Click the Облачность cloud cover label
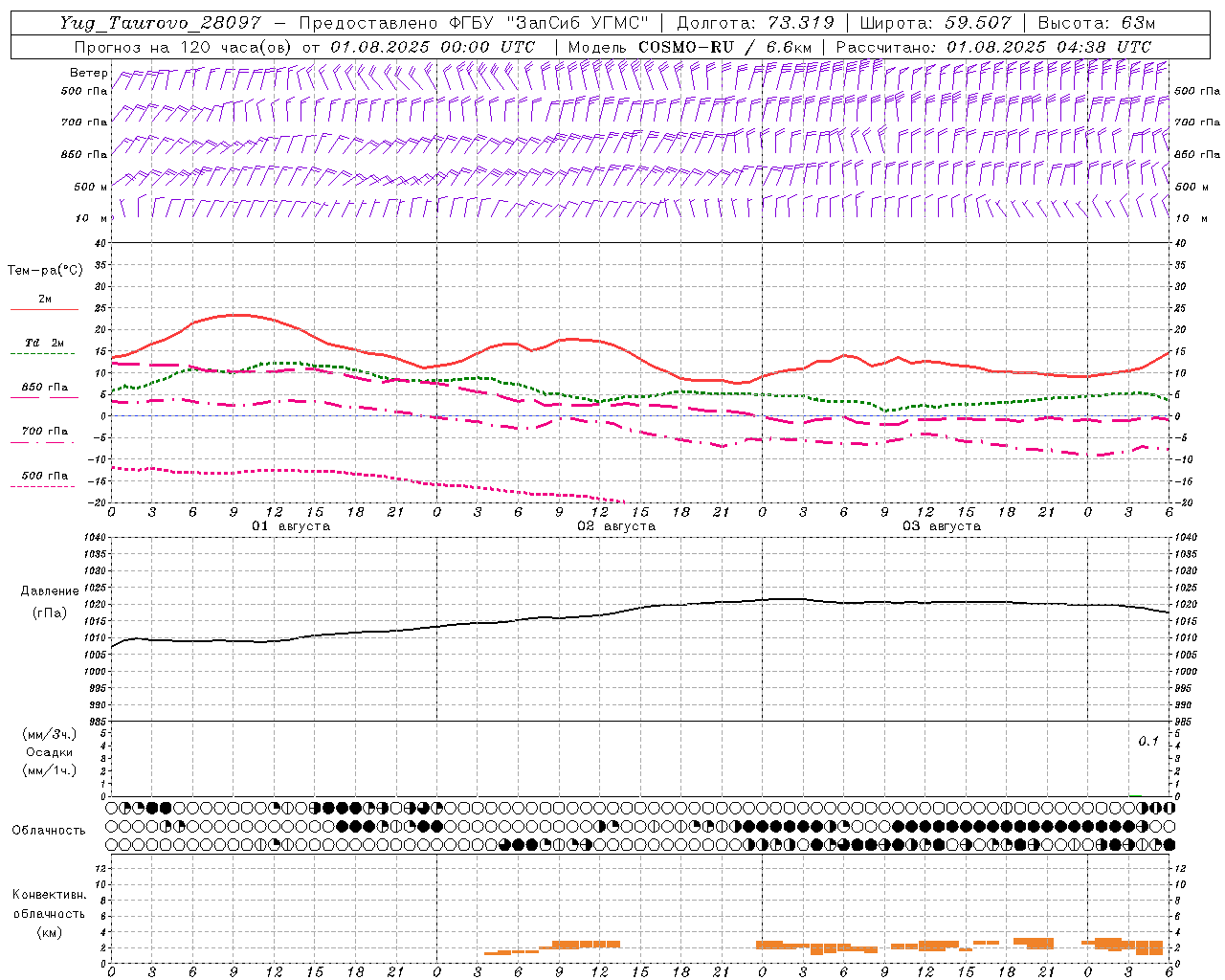Screen dimensions: 1225x980 coord(49,830)
